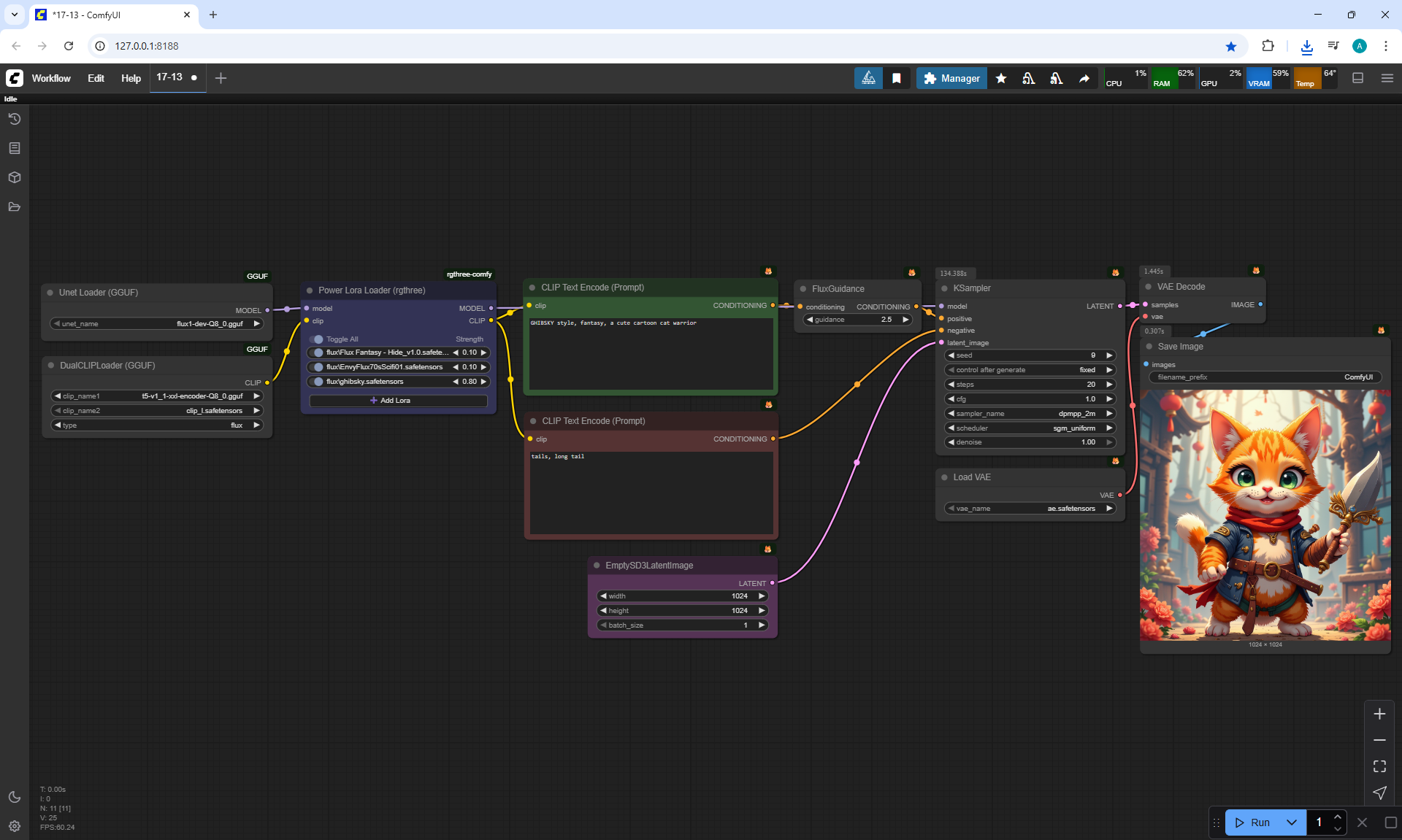1402x840 pixels.
Task: Toggle the ghibsky.safetensors lora switch
Action: click(318, 382)
